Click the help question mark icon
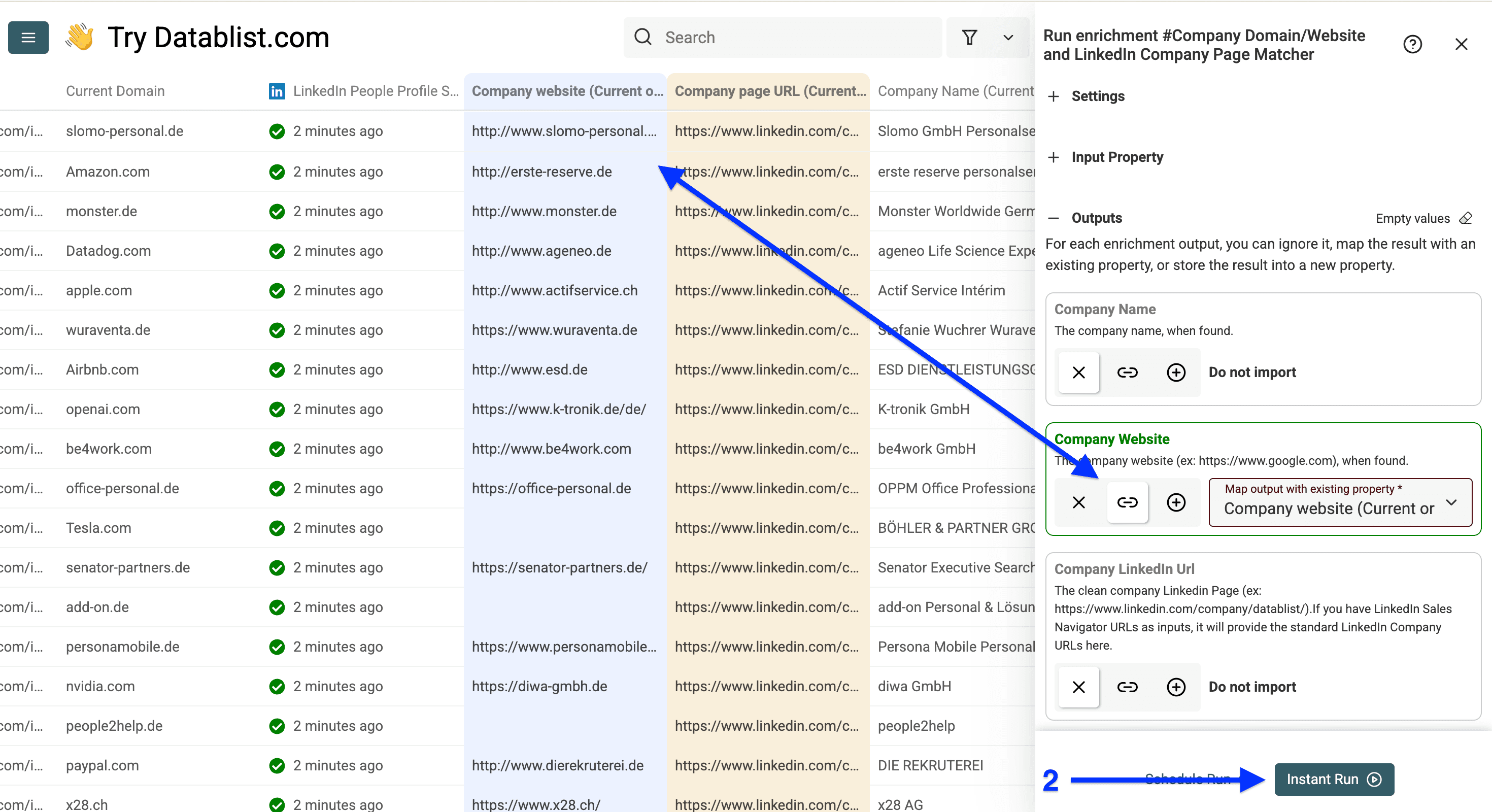The image size is (1492, 812). [1413, 44]
